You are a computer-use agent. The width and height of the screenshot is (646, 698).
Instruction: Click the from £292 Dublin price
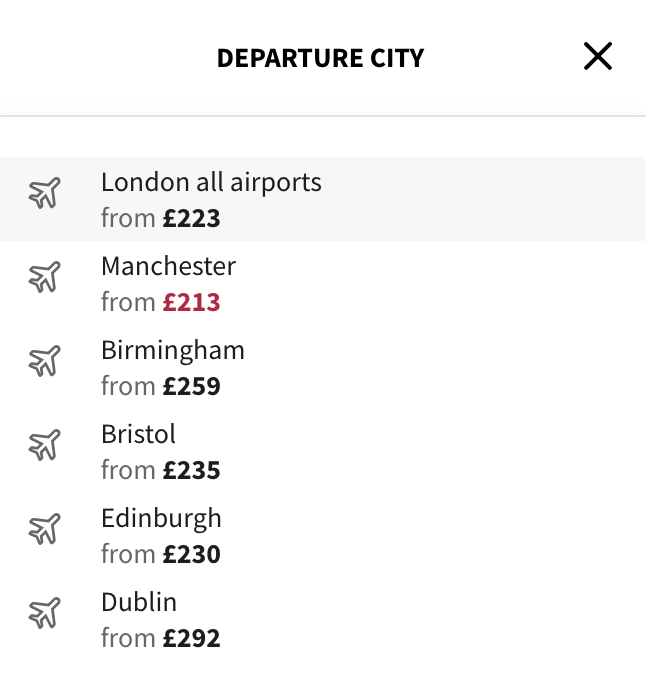tap(161, 638)
